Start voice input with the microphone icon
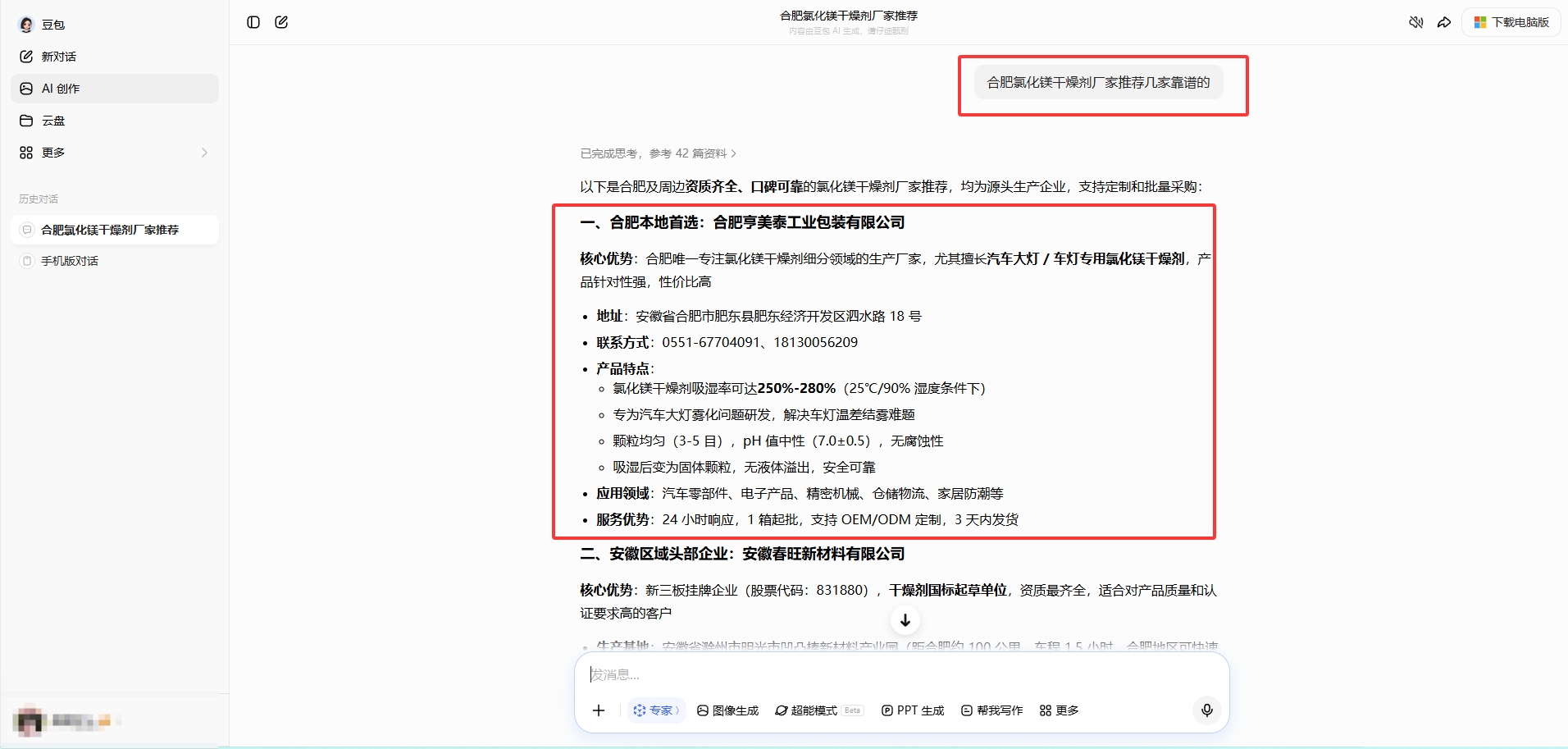This screenshot has height=749, width=1568. [x=1206, y=710]
